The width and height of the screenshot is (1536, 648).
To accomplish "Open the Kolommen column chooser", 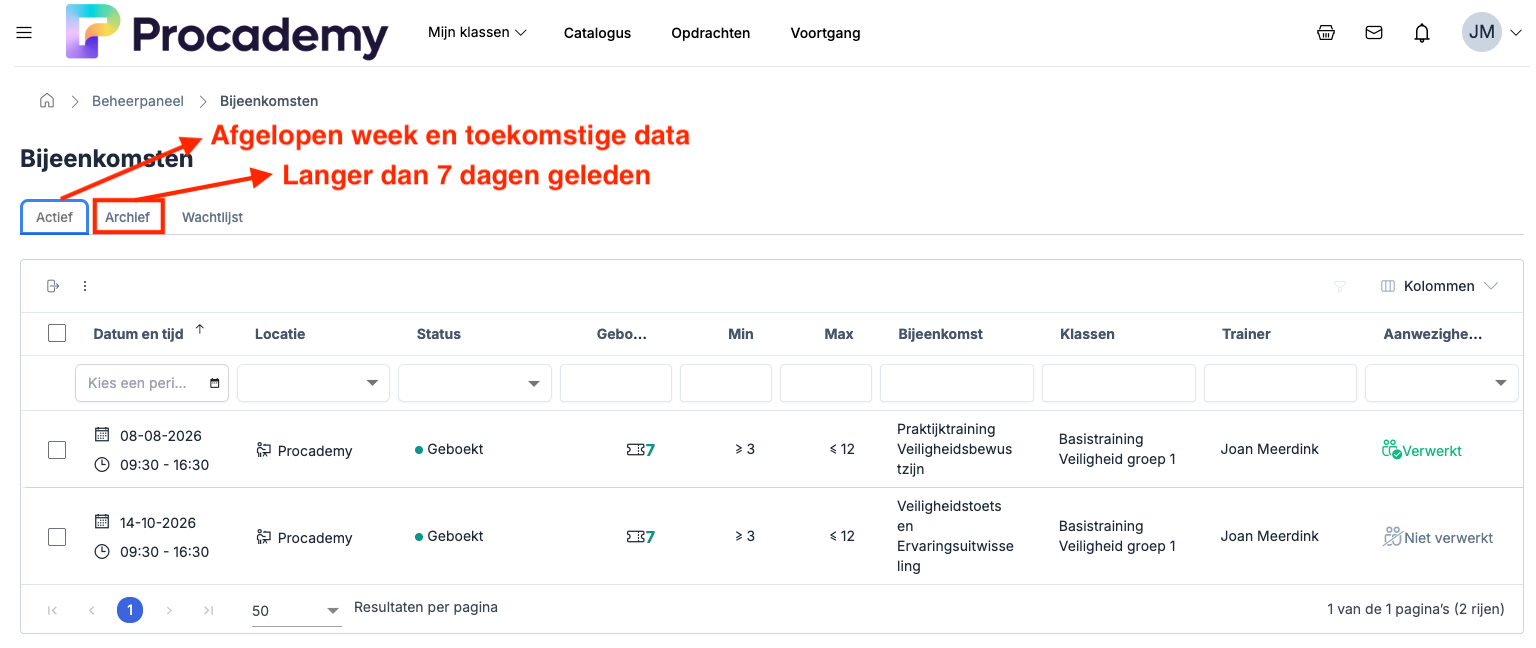I will [1439, 286].
